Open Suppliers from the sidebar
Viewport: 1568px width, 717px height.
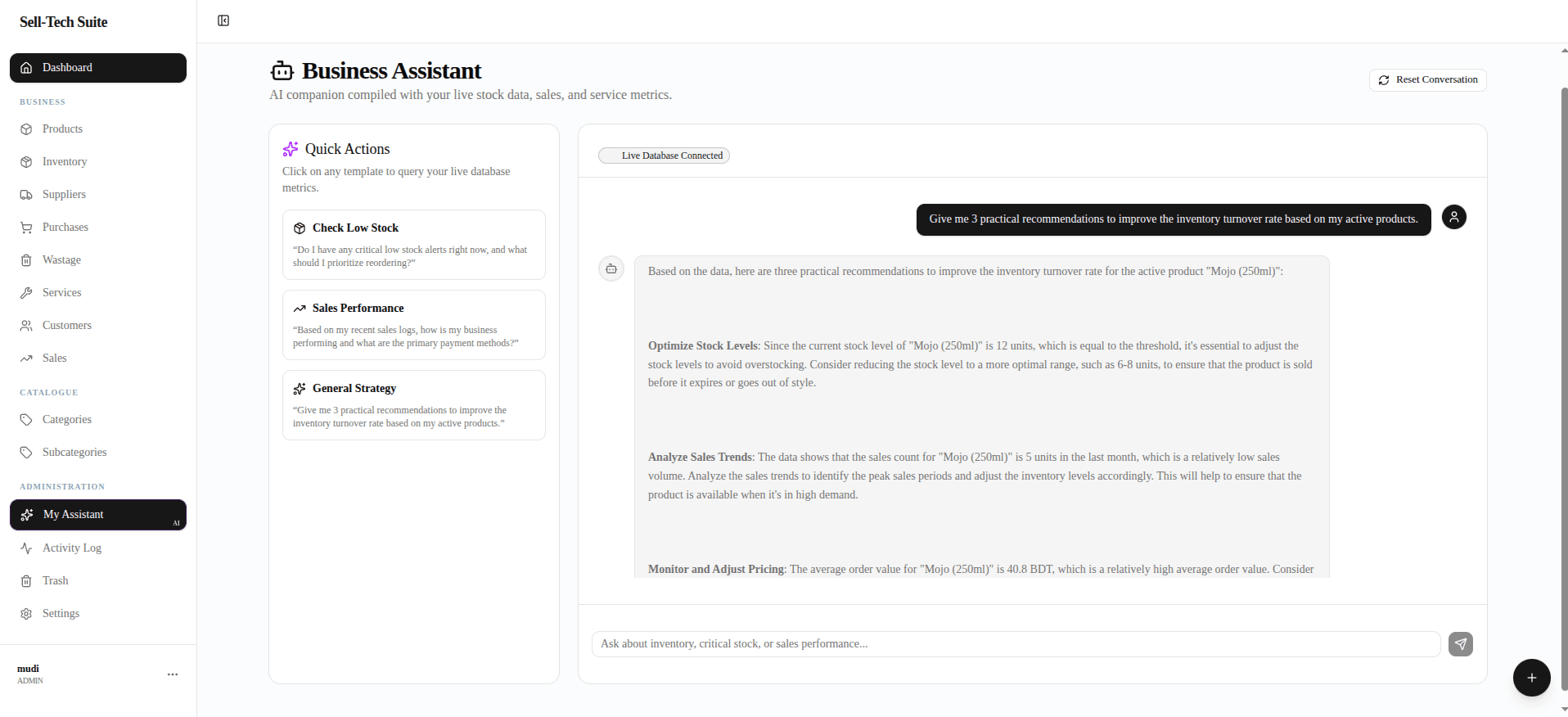coord(98,195)
